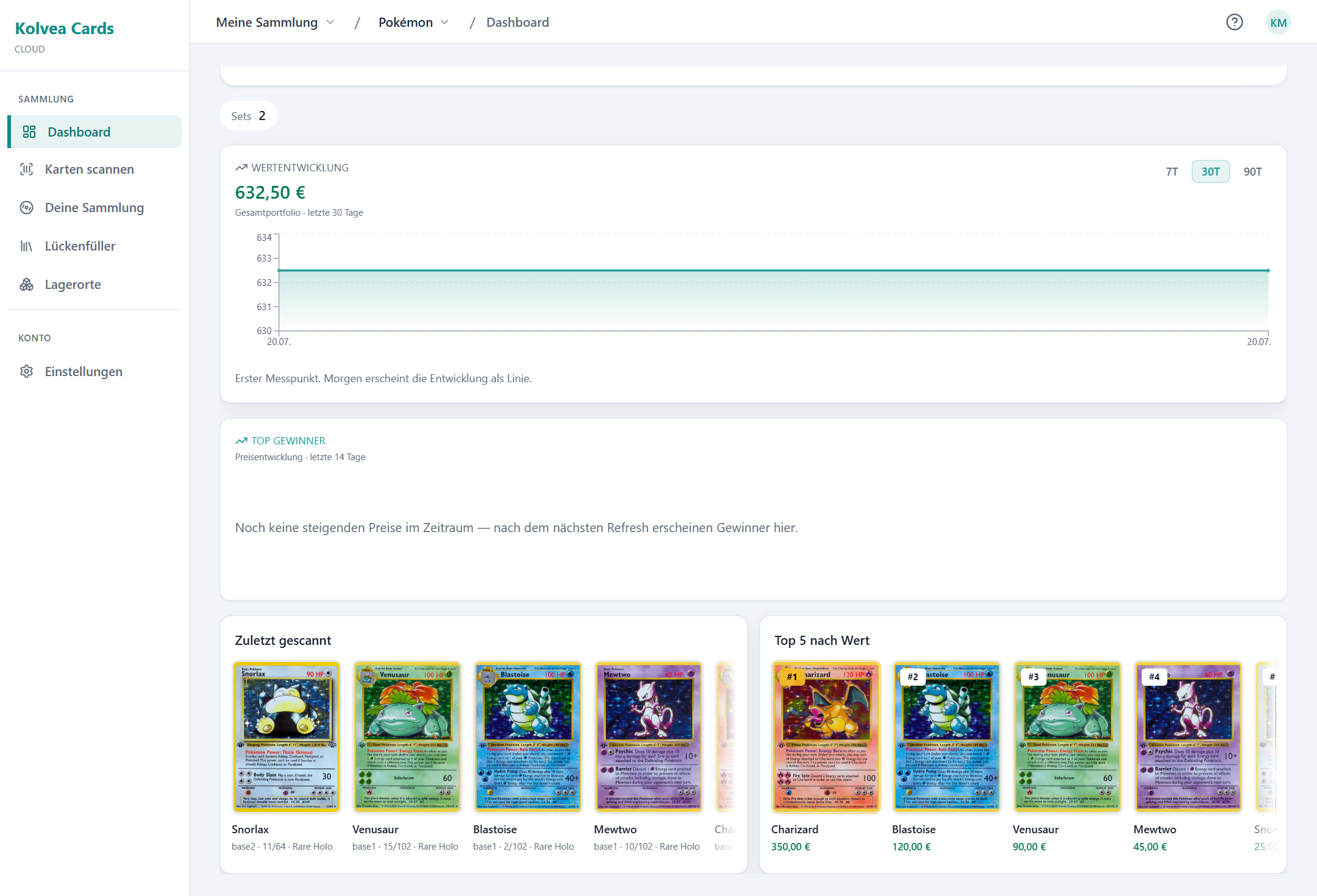Open recently scanned Mewtwo card thumbnail
This screenshot has width=1317, height=896.
[x=648, y=737]
